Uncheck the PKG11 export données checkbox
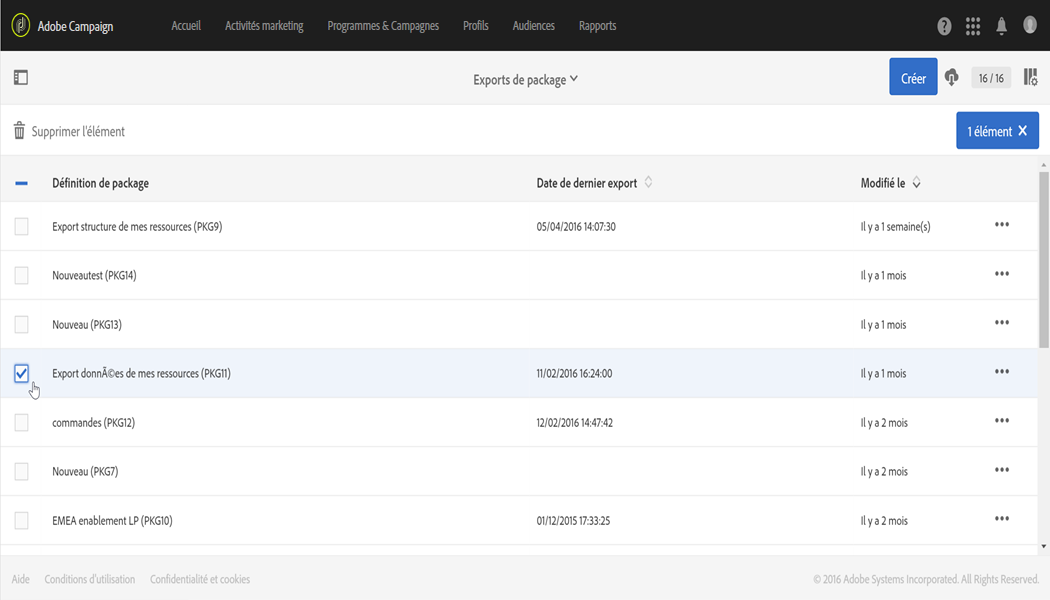Image resolution: width=1050 pixels, height=600 pixels. pyautogui.click(x=22, y=373)
